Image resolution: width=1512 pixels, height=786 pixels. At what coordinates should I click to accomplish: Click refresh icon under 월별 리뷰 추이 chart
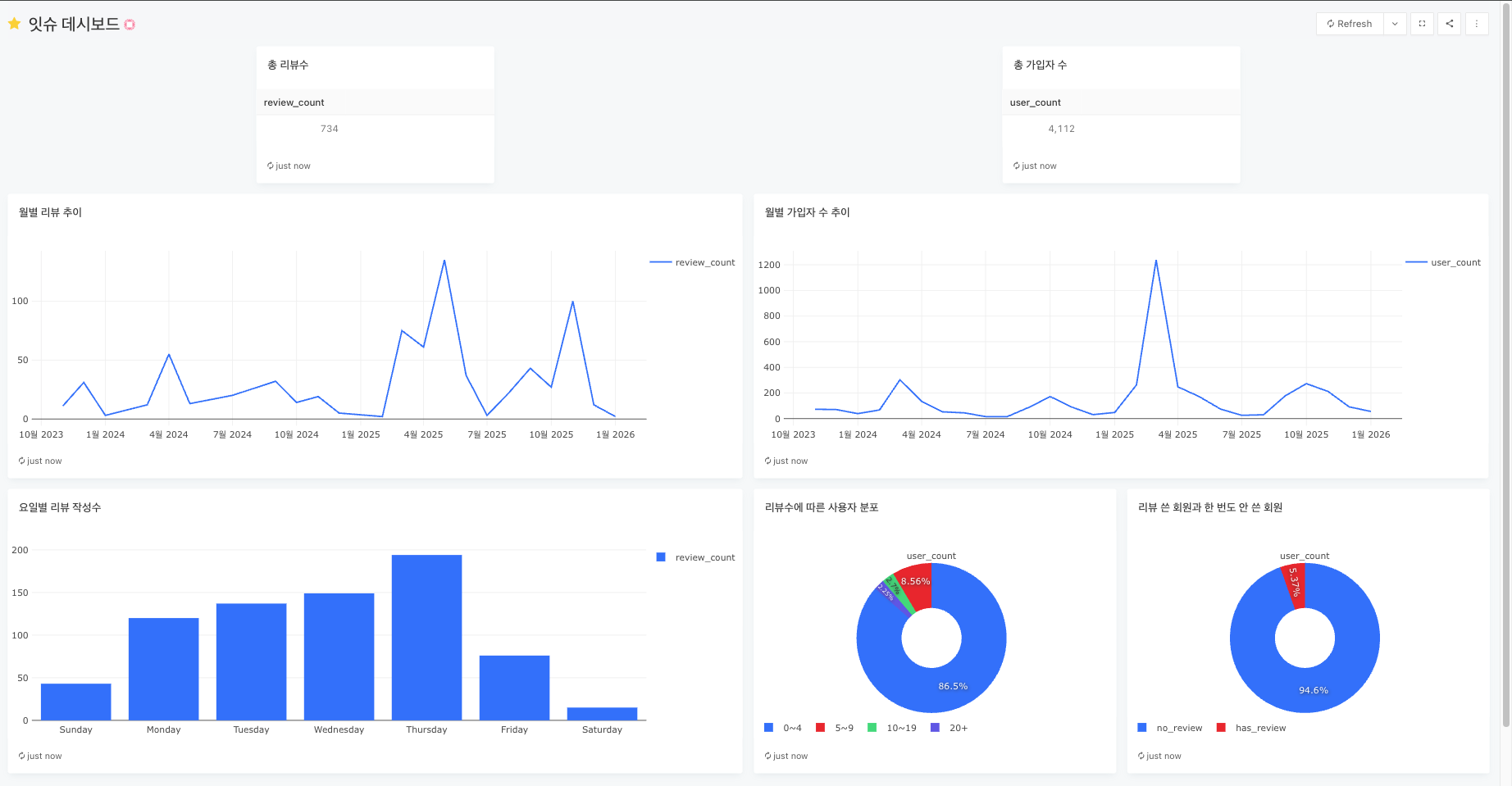pos(21,461)
